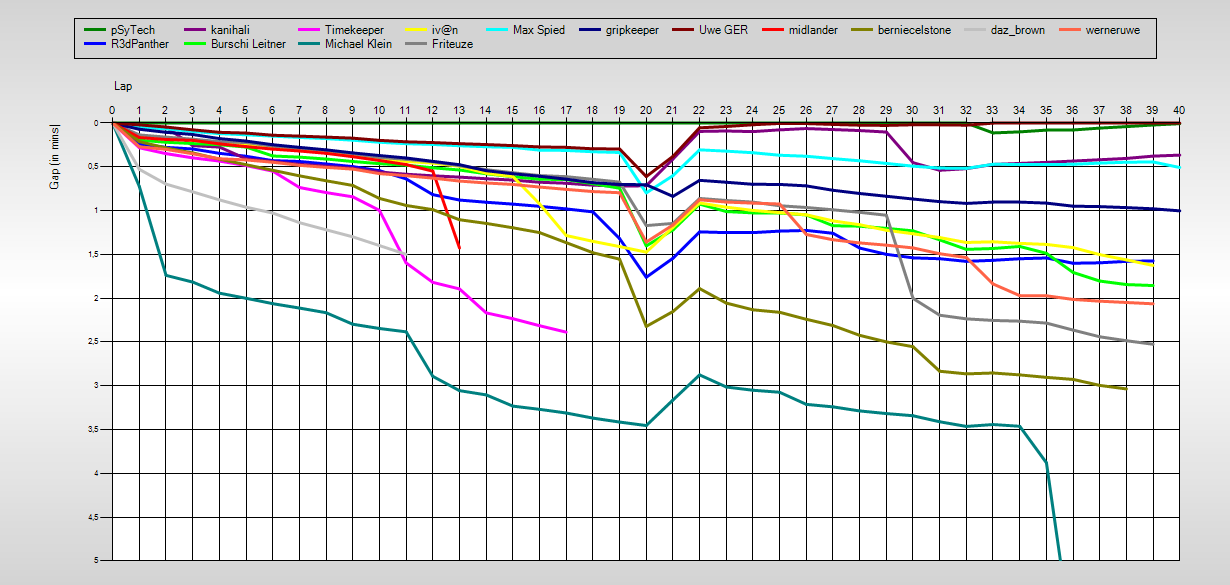Click lap number 22 on the lap axis

point(699,111)
